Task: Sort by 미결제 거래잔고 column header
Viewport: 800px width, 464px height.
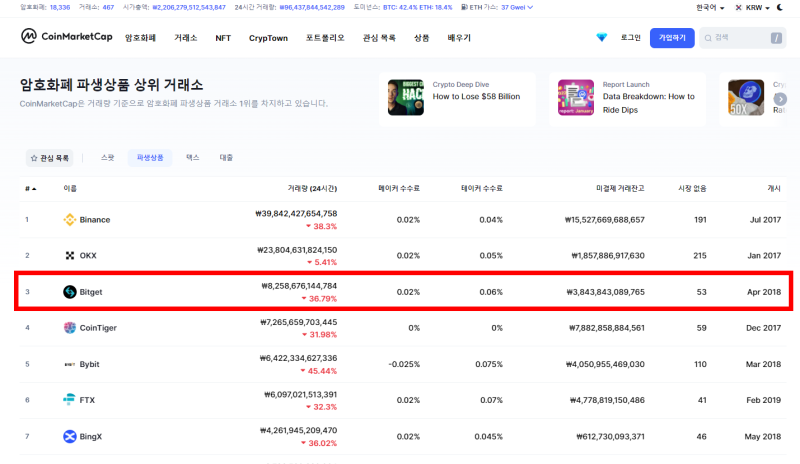Action: pos(620,188)
